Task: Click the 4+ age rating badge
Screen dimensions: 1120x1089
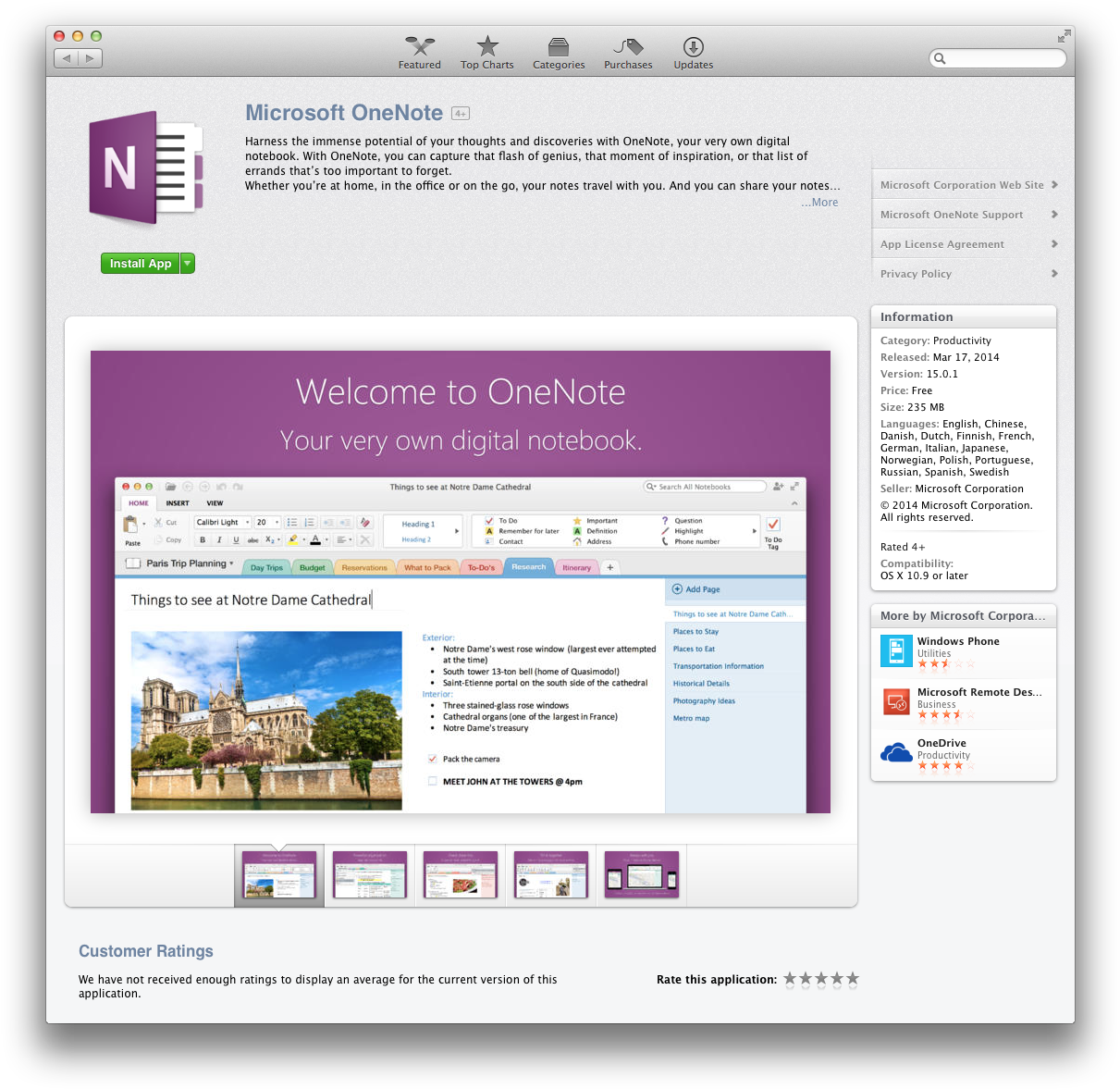Action: pyautogui.click(x=461, y=114)
